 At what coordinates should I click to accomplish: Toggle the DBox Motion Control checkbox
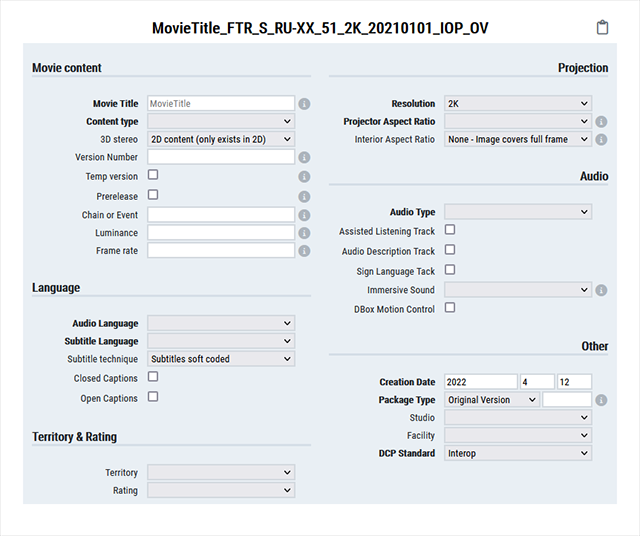pos(450,308)
